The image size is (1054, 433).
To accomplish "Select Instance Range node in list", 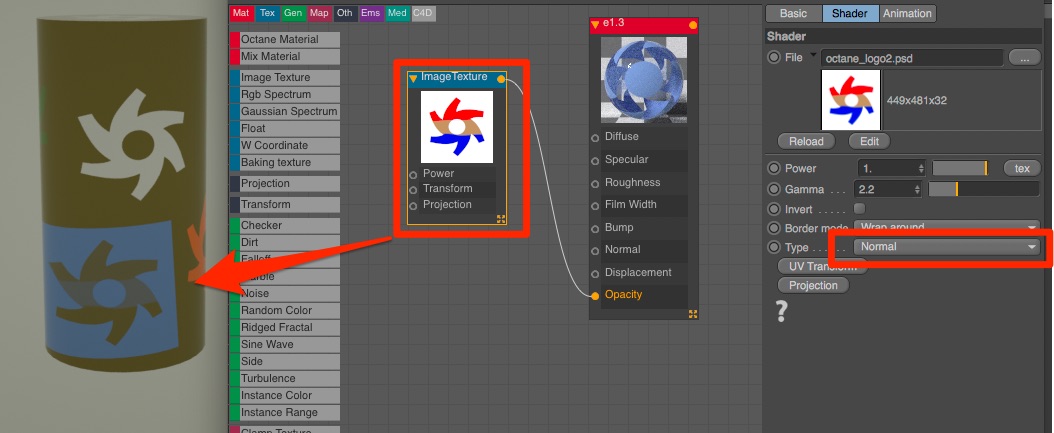I will click(x=285, y=412).
